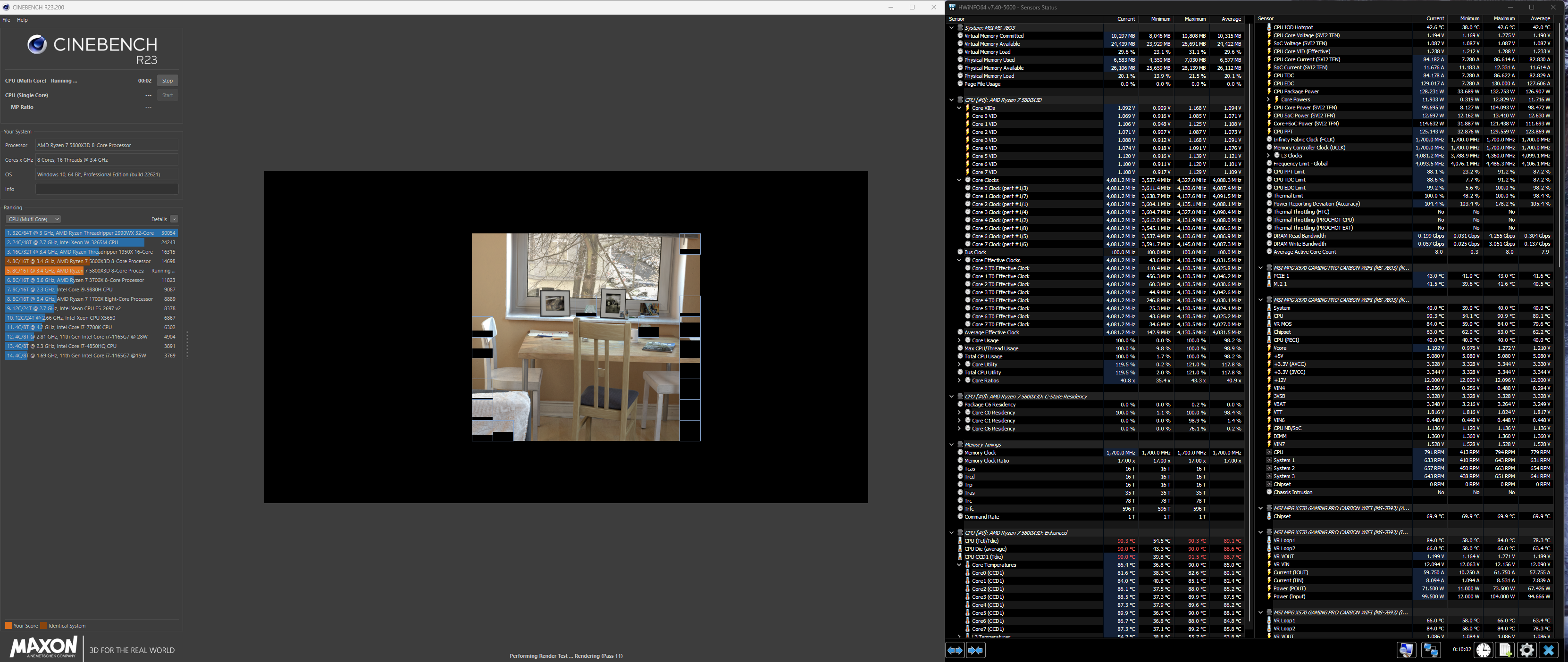This screenshot has height=662, width=1568.
Task: Open the Help menu in Cinebench
Action: coord(22,20)
